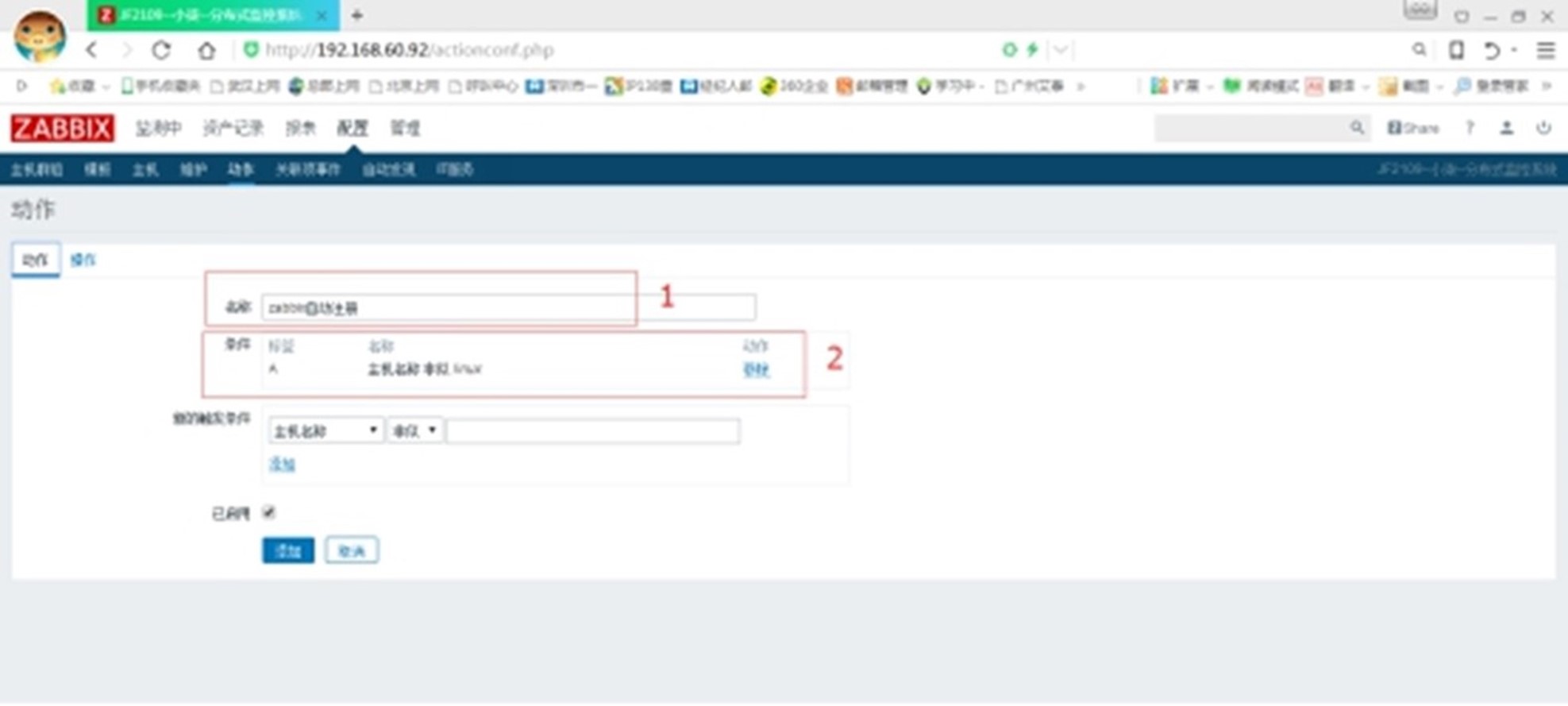Go to the 维护 maintenance submenu
Viewport: 1568px width, 706px height.
pyautogui.click(x=193, y=169)
